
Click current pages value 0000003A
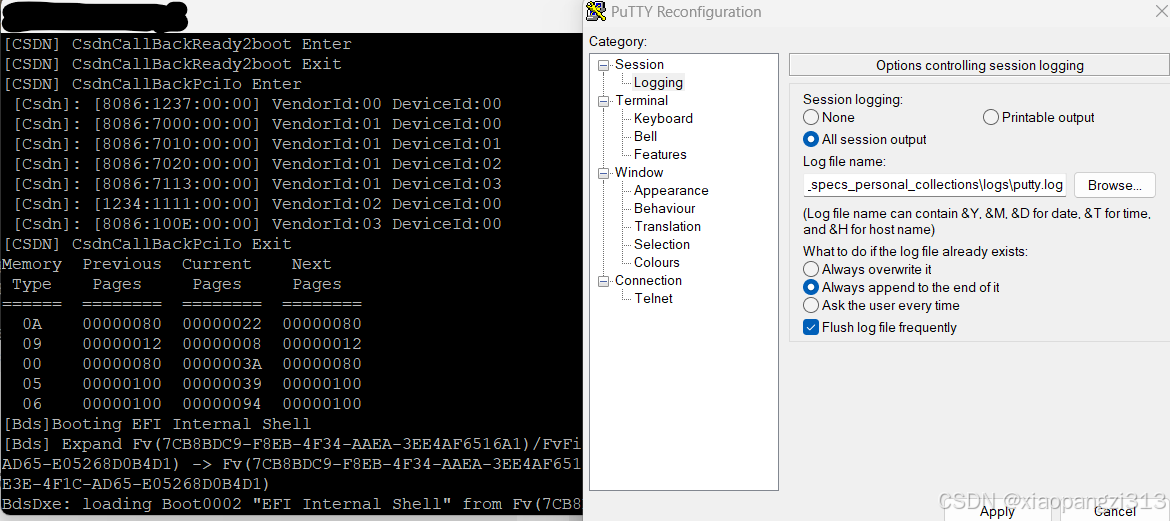point(222,364)
